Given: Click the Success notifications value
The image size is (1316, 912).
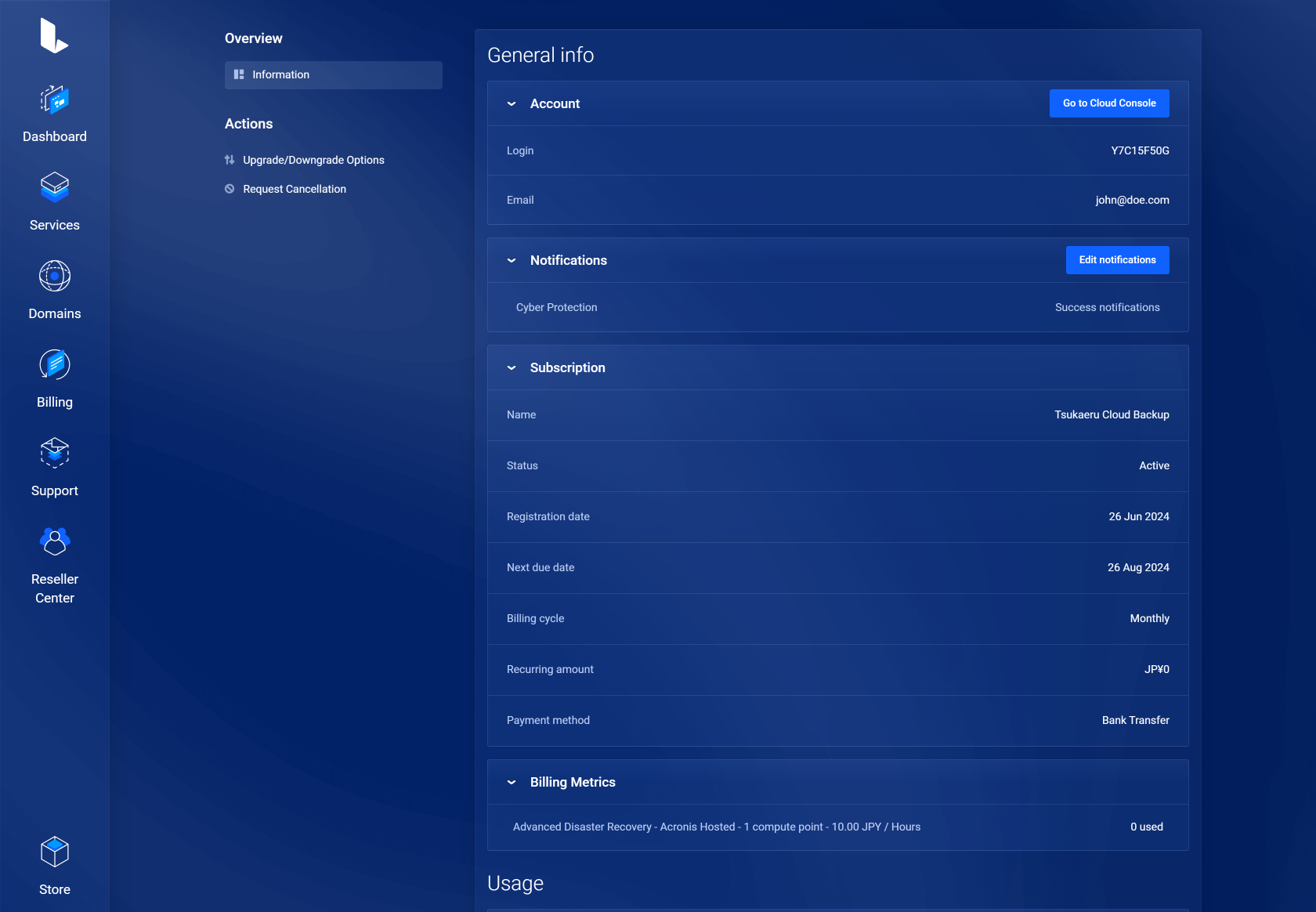Looking at the screenshot, I should click(1107, 307).
